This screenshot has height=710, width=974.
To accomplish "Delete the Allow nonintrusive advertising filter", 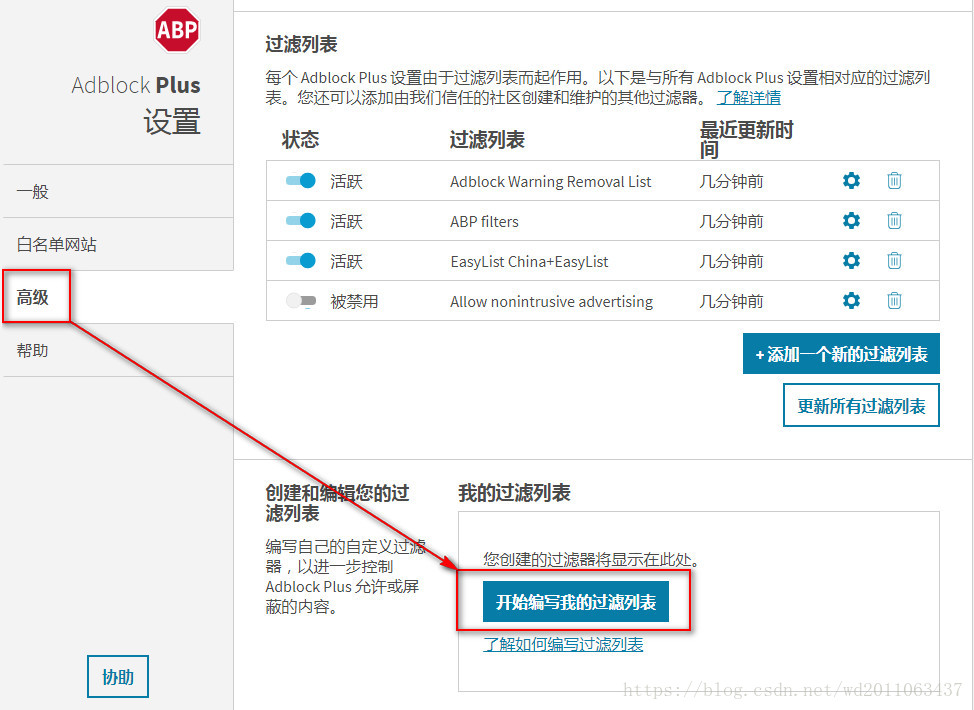I will (x=894, y=301).
